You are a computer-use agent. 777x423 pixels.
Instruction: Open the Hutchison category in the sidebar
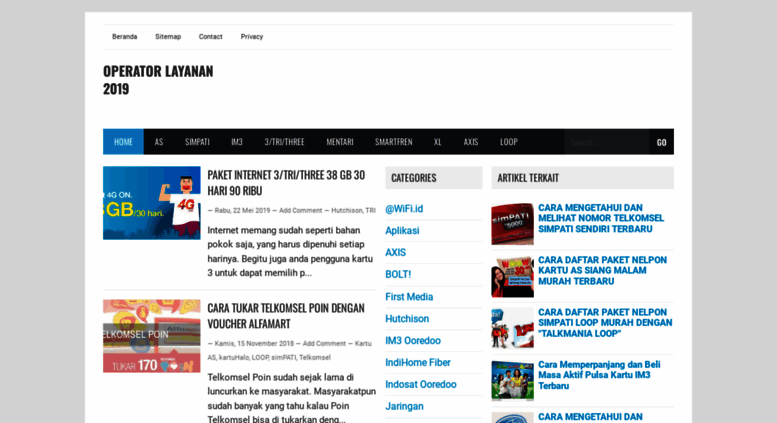point(407,318)
